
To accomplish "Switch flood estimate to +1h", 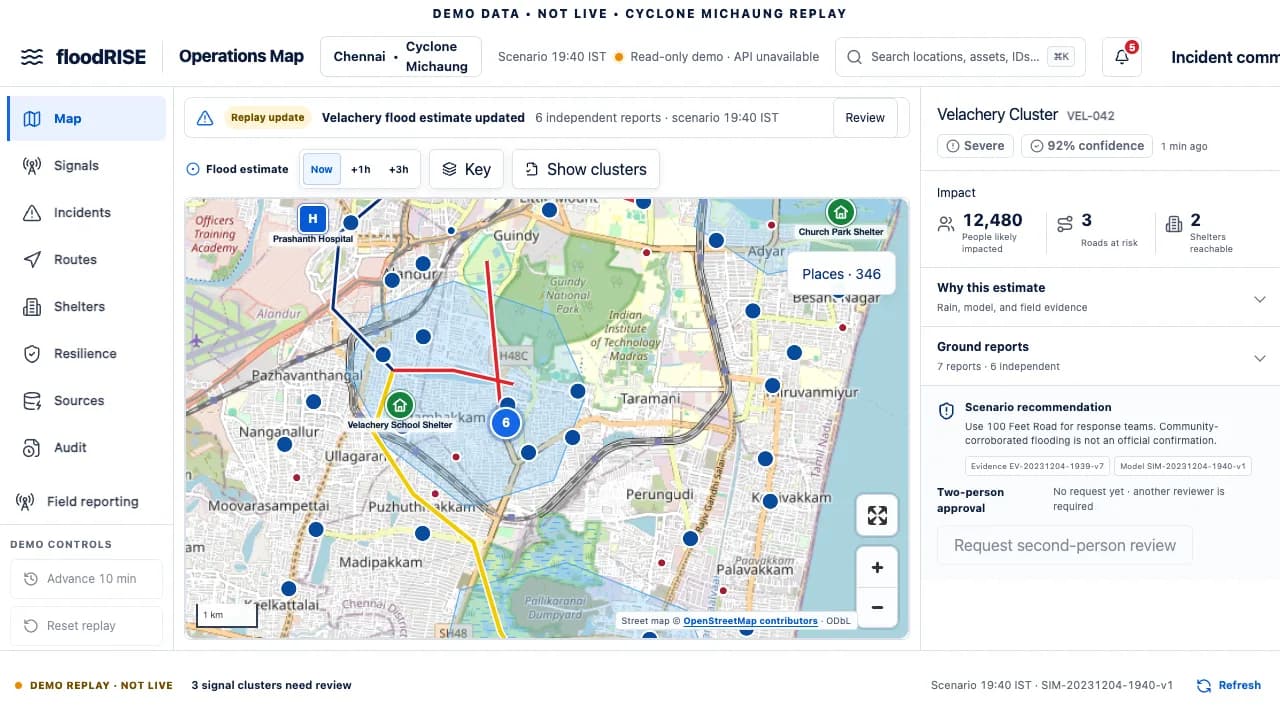I will (360, 169).
